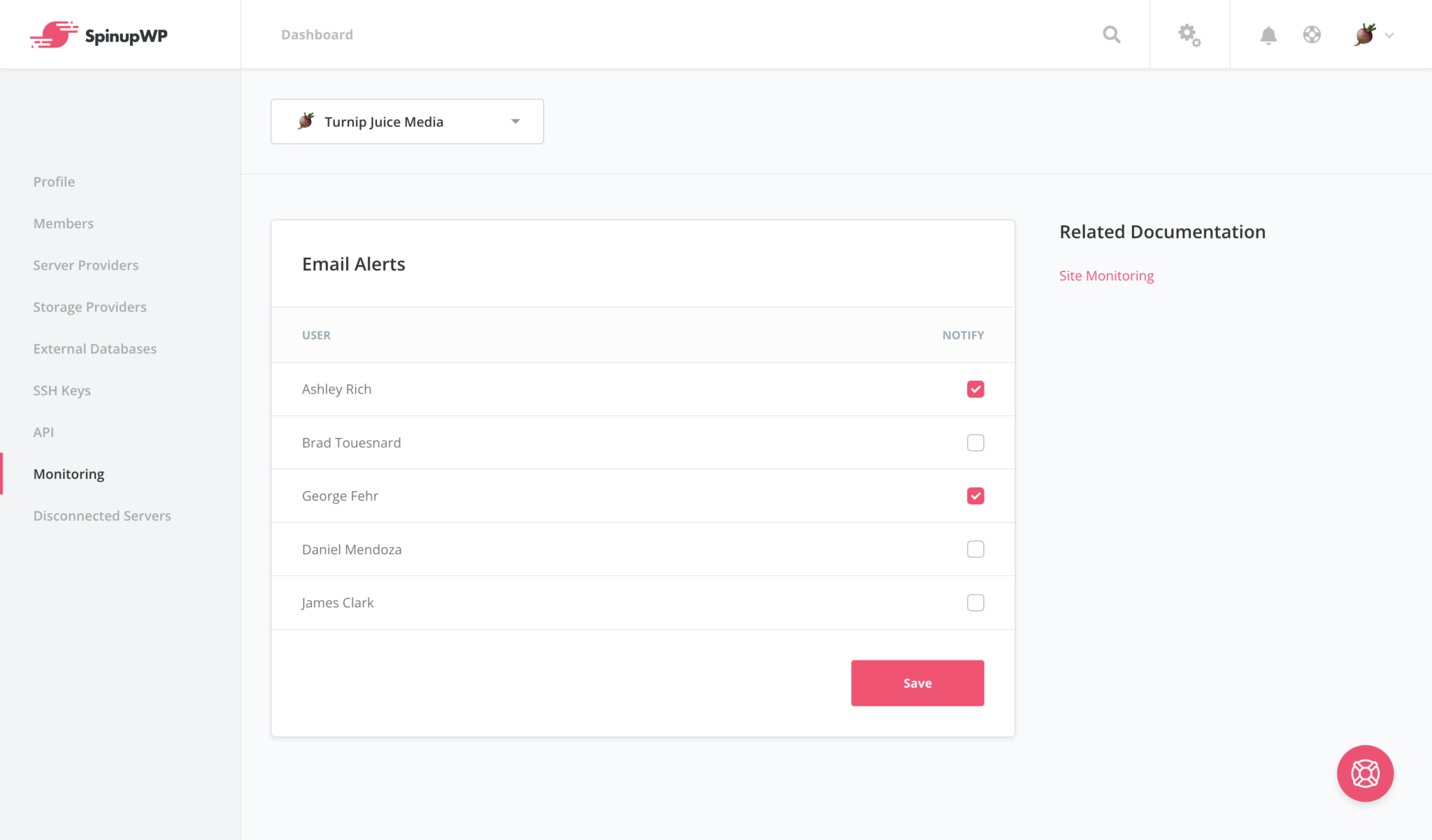Enable email alerts for Brad Touesnard
Image resolution: width=1432 pixels, height=840 pixels.
pyautogui.click(x=975, y=442)
